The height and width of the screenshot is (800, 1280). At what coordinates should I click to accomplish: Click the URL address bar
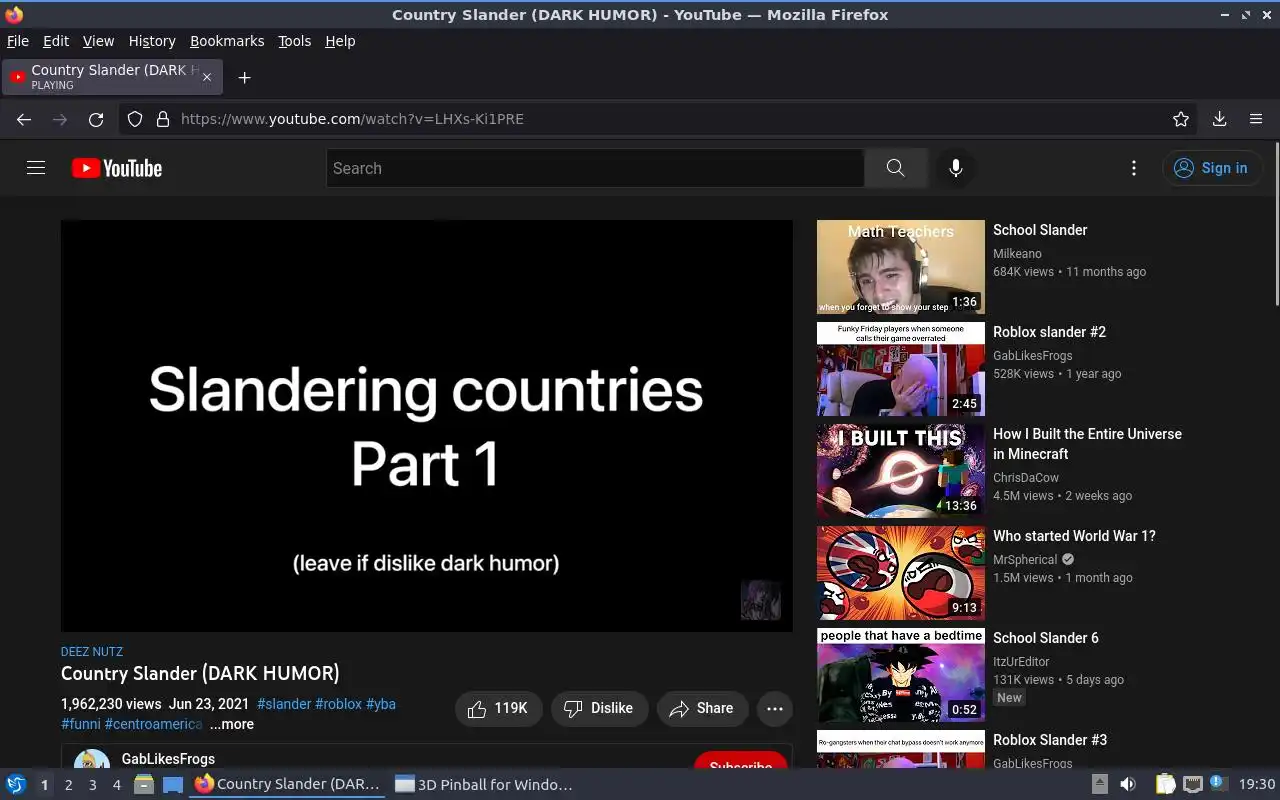point(660,119)
